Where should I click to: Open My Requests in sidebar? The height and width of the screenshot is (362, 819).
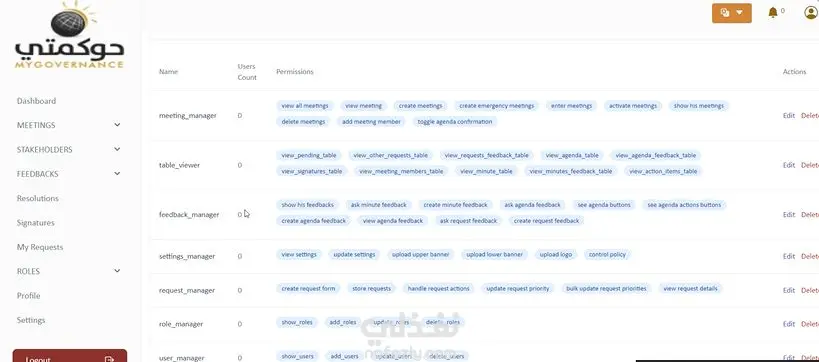[x=40, y=247]
